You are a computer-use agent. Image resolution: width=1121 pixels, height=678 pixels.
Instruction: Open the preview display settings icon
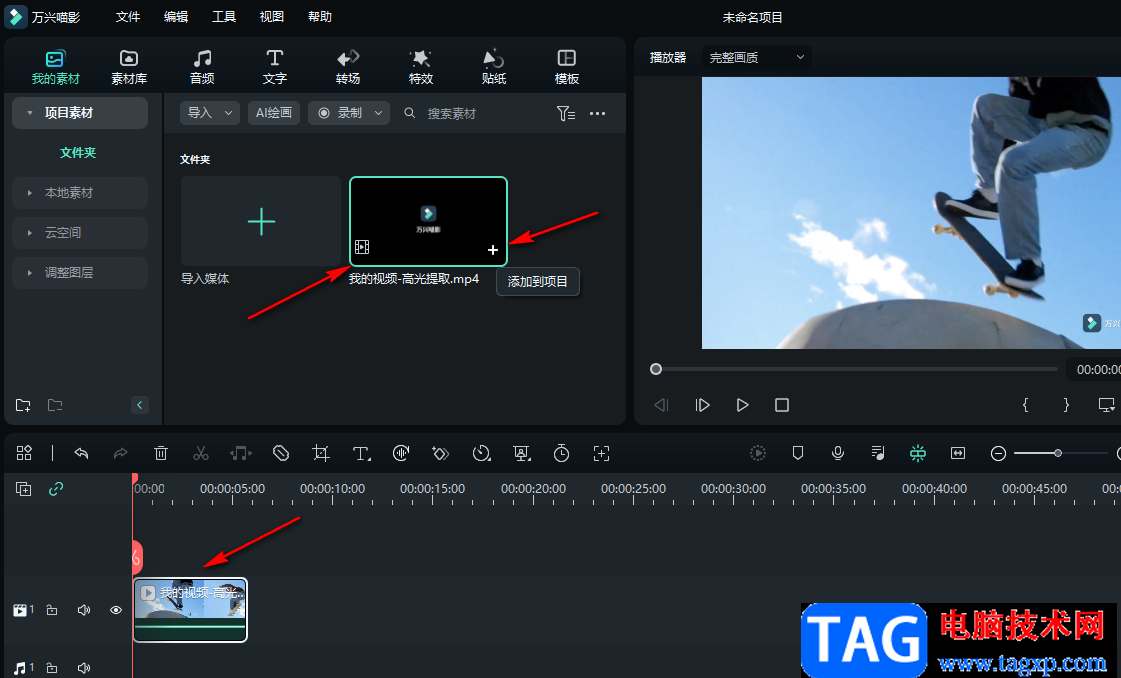point(1107,405)
